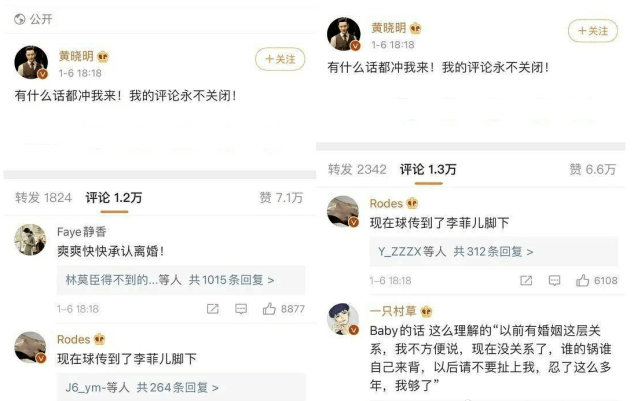This screenshot has width=641, height=401.
Task: Click the repost icon on Faye静香's comment
Action: (213, 309)
